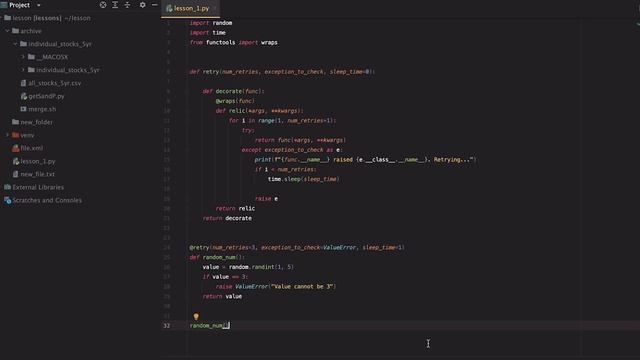Select the venv folder label
This screenshot has height=360, width=640.
[x=27, y=135]
